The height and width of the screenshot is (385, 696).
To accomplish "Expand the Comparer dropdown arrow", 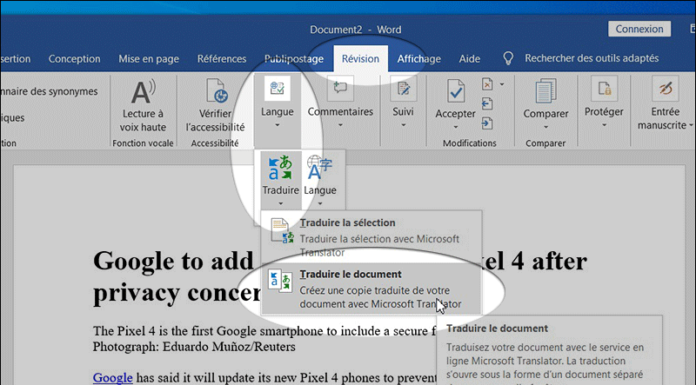I will 546,127.
